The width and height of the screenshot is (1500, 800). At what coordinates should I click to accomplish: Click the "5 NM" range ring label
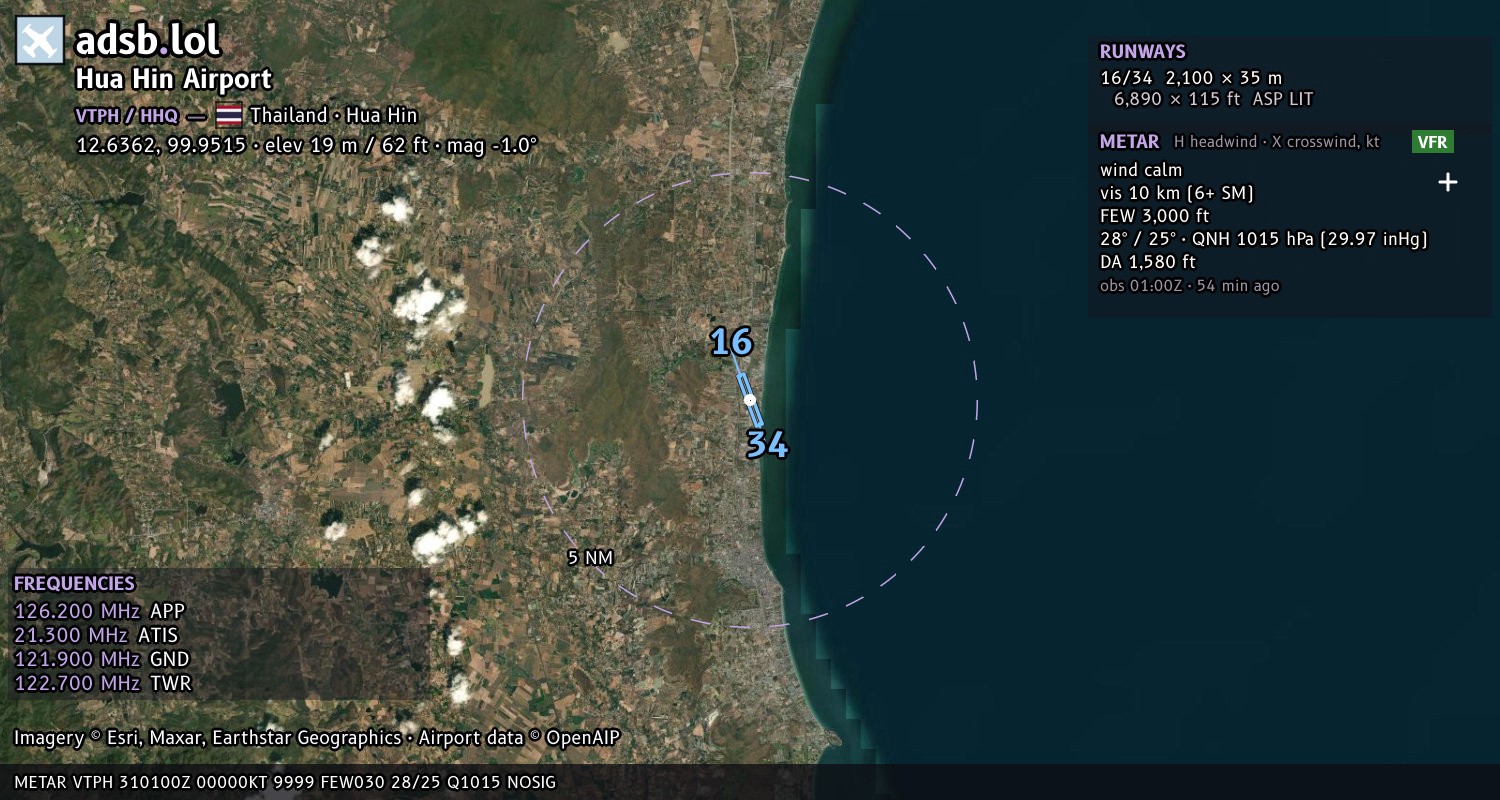tap(590, 558)
